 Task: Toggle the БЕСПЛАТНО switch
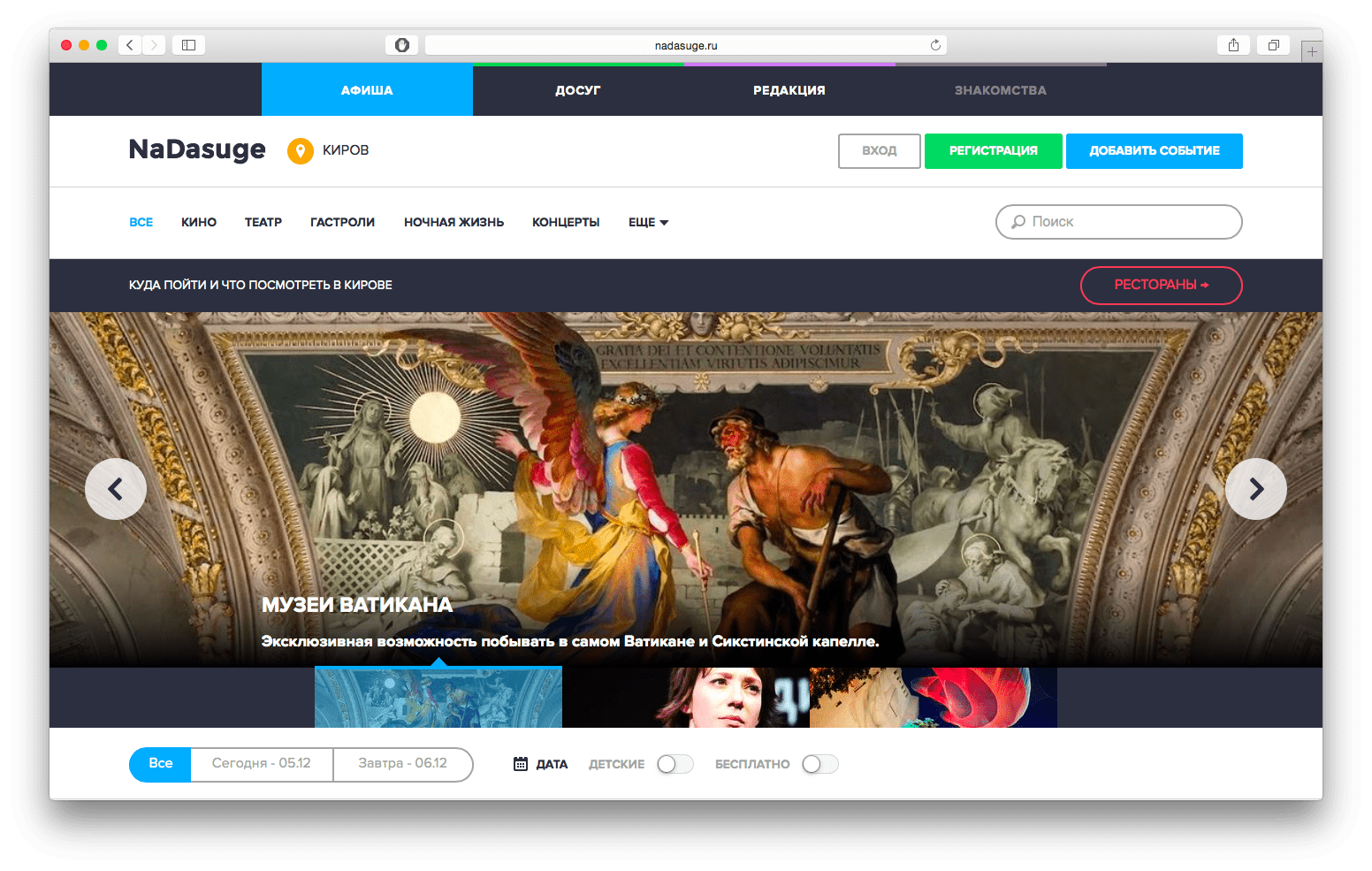(820, 764)
